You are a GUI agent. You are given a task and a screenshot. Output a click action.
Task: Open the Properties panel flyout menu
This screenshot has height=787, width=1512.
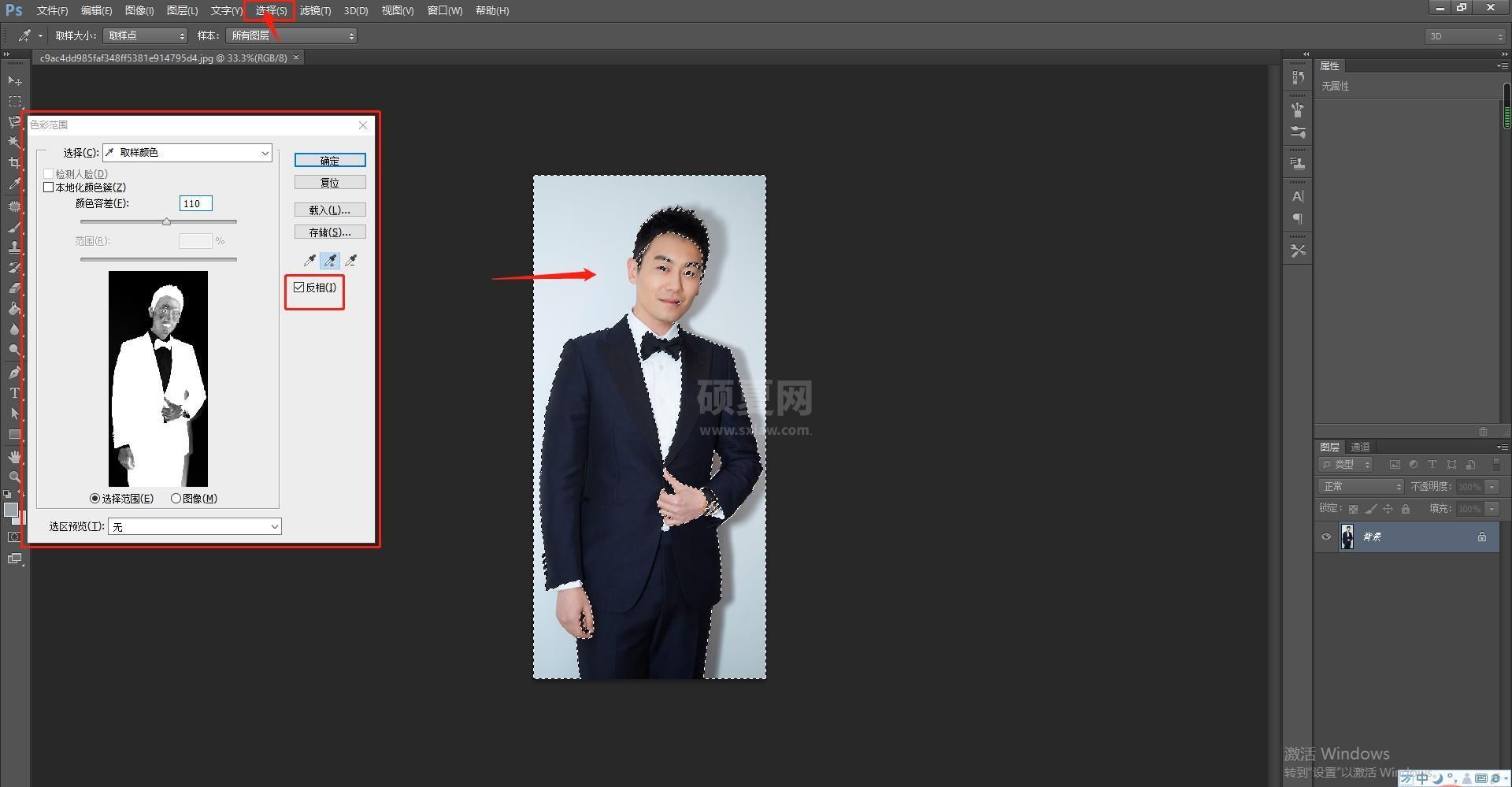pyautogui.click(x=1502, y=66)
